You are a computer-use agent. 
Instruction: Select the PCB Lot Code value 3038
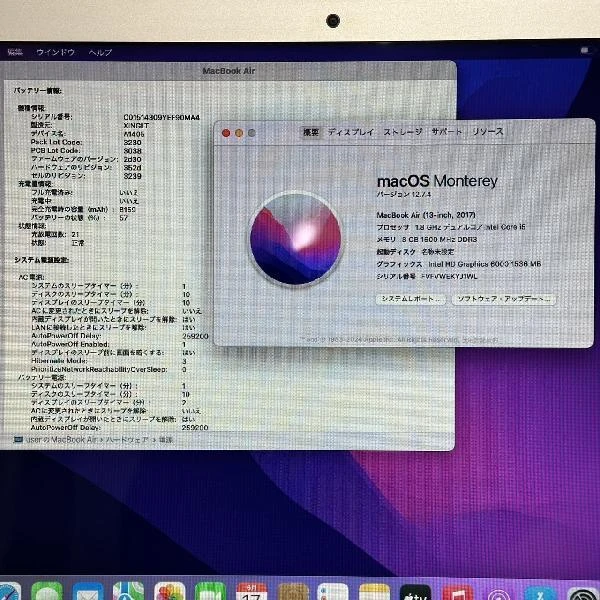132,151
